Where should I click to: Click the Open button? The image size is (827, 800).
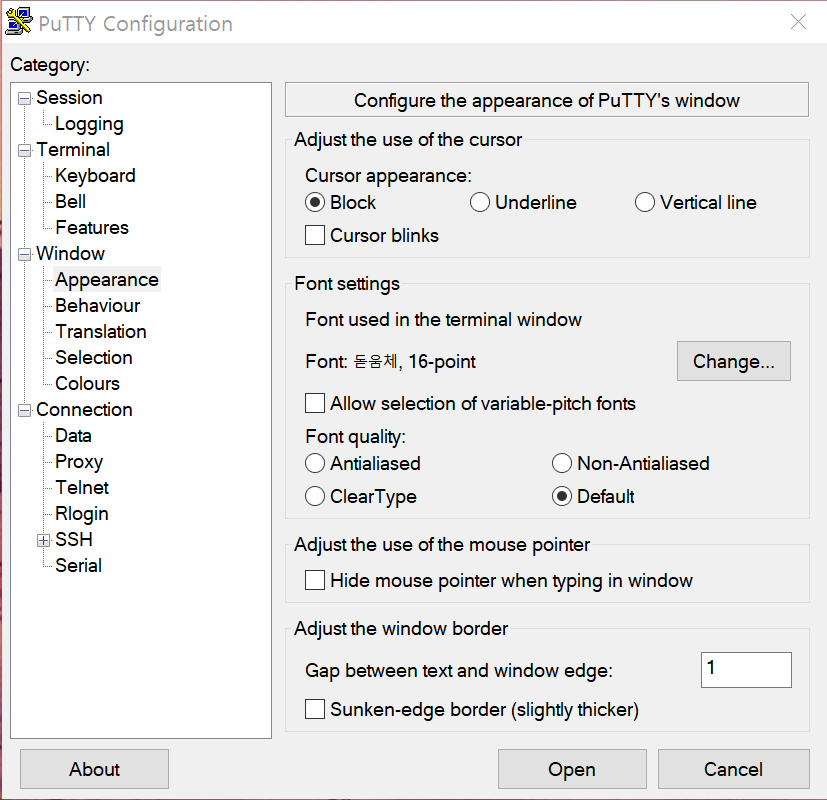pyautogui.click(x=572, y=769)
